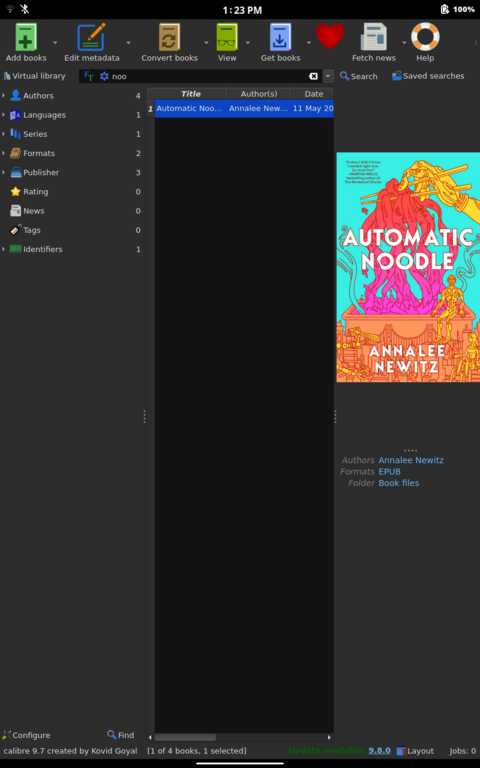Image resolution: width=480 pixels, height=768 pixels.
Task: Click Configure in tag browser
Action: pyautogui.click(x=26, y=735)
